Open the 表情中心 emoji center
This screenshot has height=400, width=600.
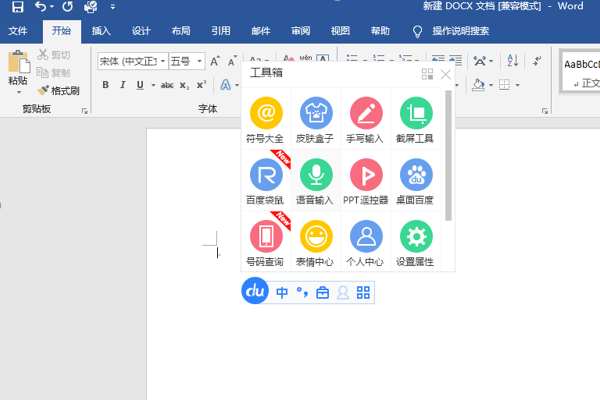click(x=316, y=242)
